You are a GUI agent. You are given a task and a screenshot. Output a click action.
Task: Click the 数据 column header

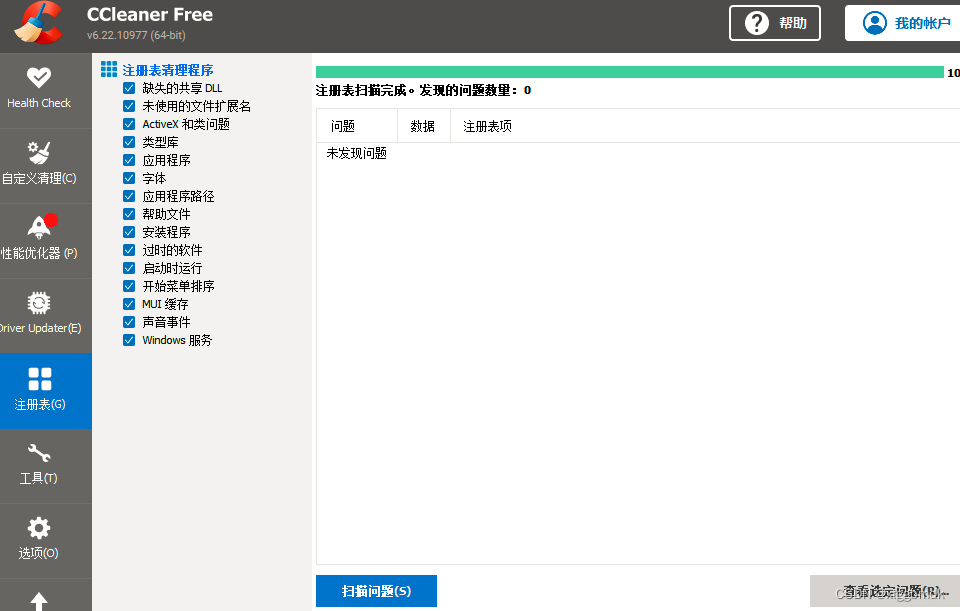tap(424, 126)
